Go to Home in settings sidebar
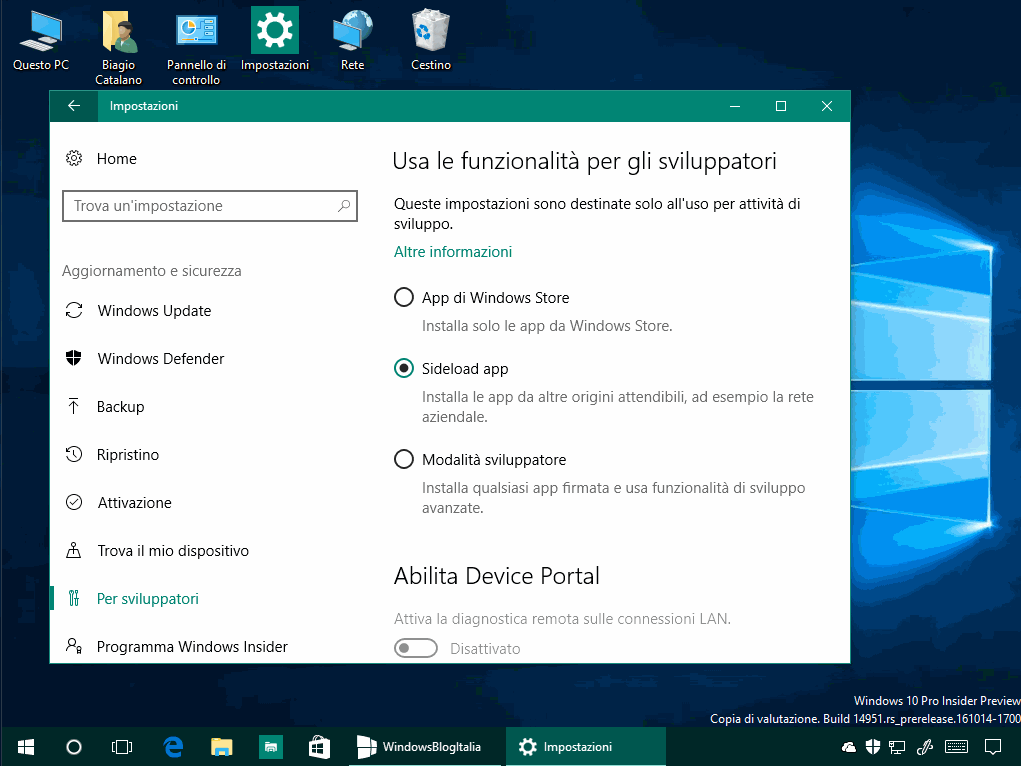Image resolution: width=1021 pixels, height=766 pixels. pos(117,158)
